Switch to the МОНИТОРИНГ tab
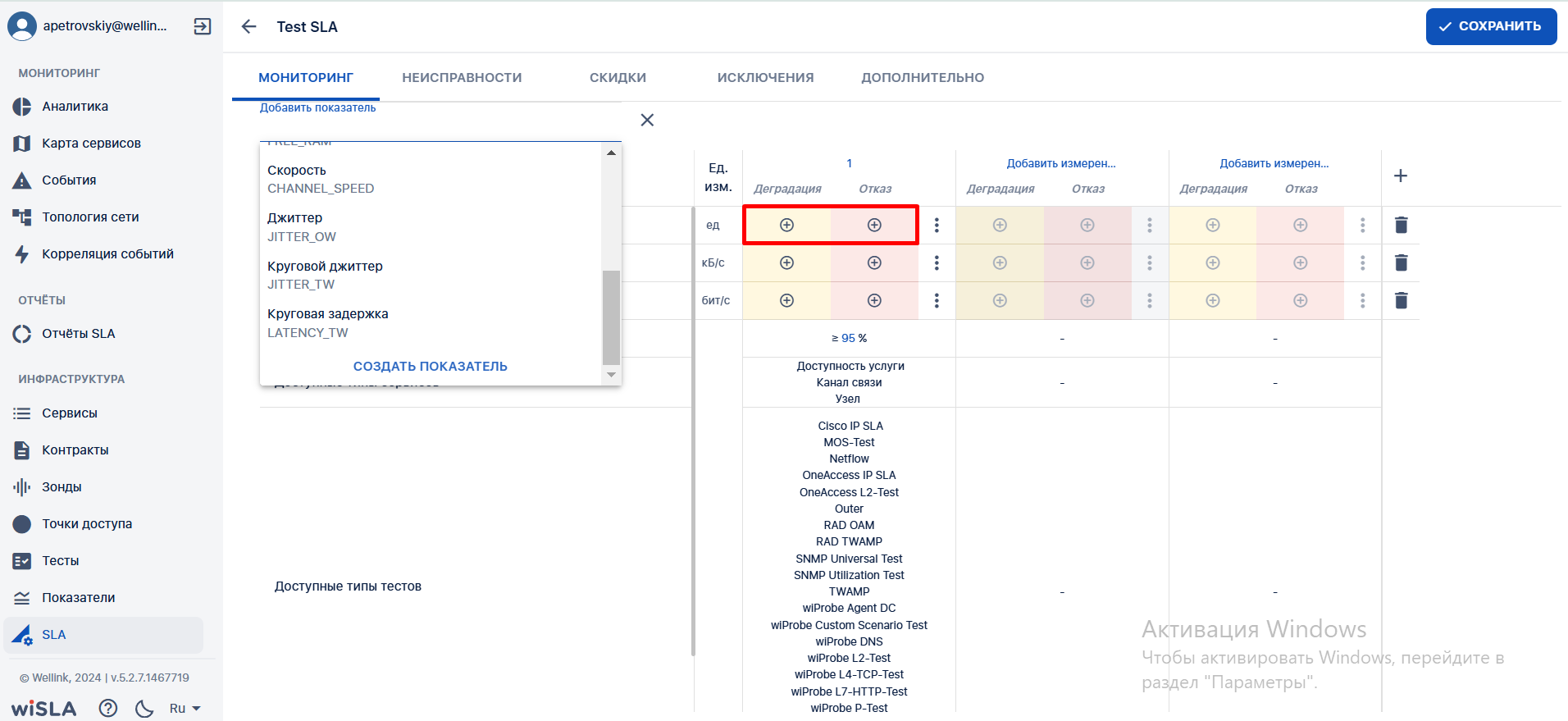Screen dimensions: 1568x721 306,78
